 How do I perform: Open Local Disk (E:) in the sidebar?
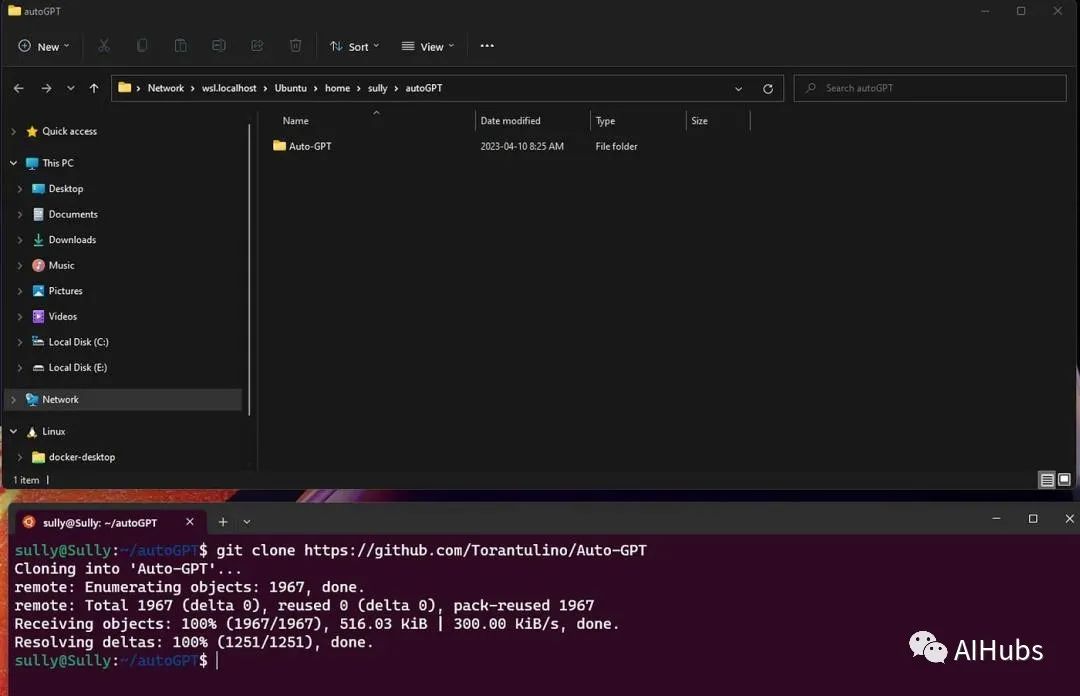pos(78,367)
